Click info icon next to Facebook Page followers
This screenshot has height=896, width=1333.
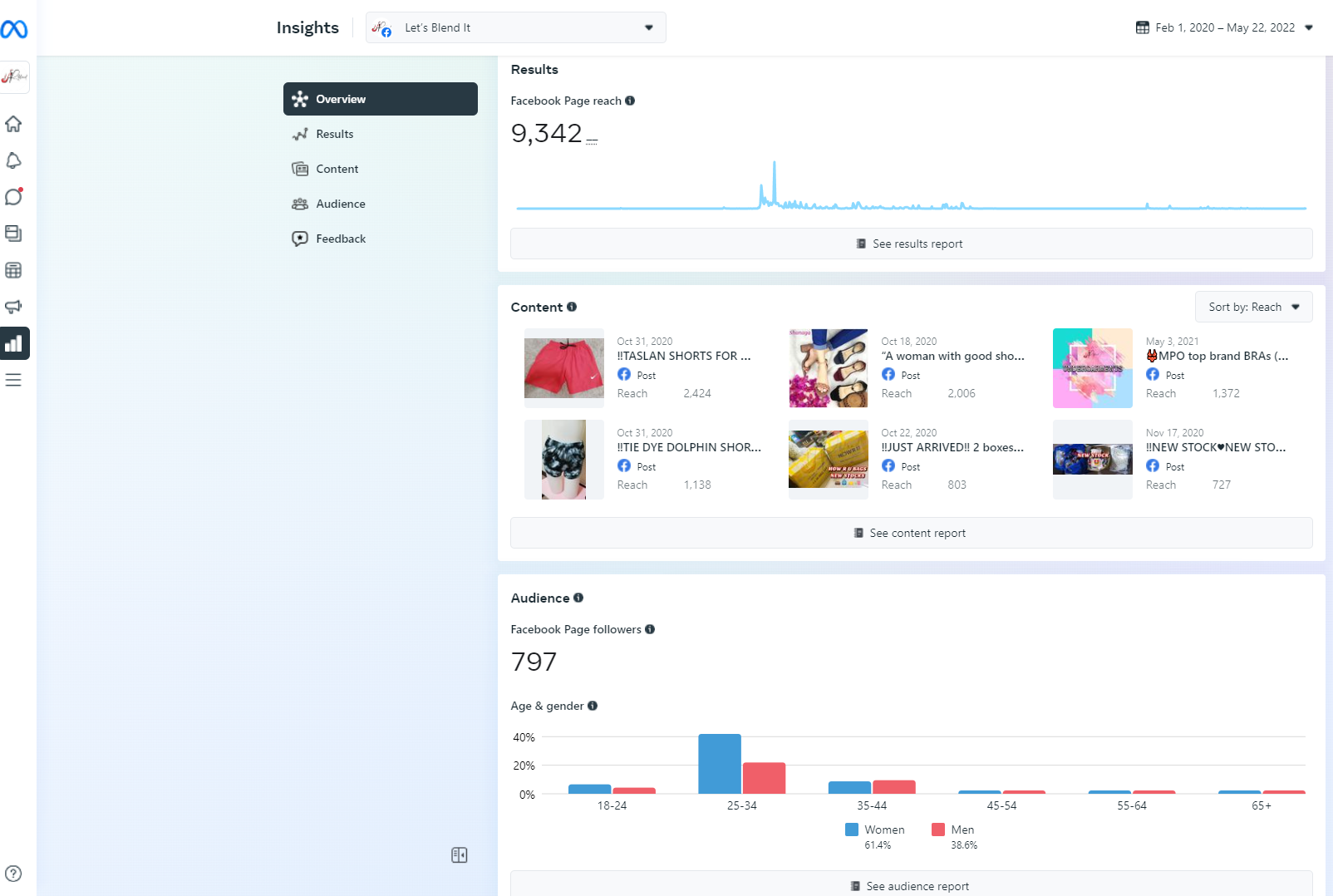650,629
